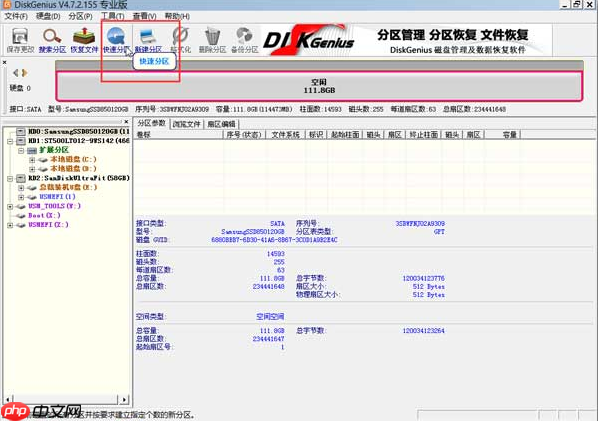
Task: Open the 硬盘(D) menu
Action: (48, 16)
